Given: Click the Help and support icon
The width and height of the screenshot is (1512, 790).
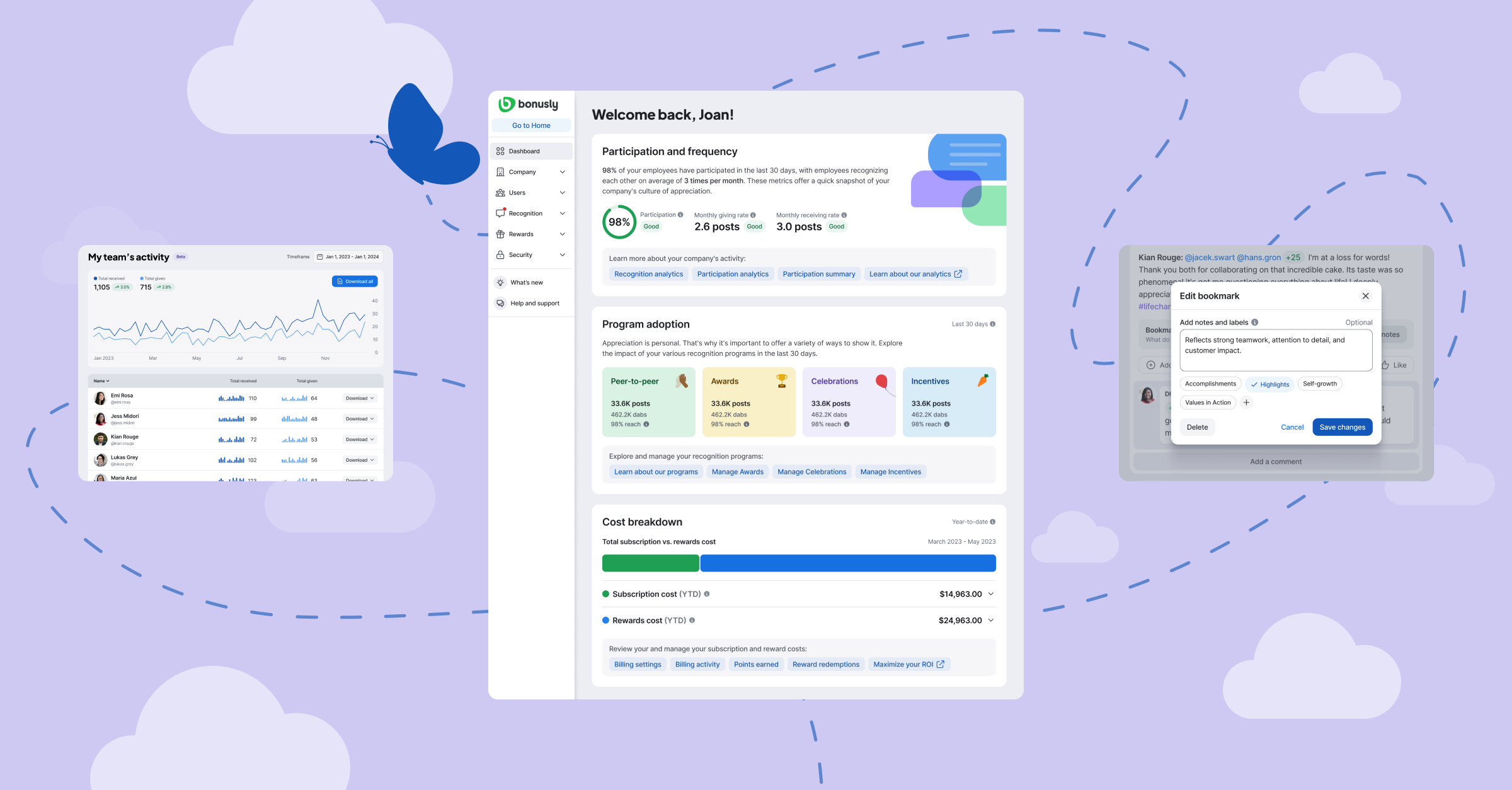Looking at the screenshot, I should pyautogui.click(x=500, y=303).
